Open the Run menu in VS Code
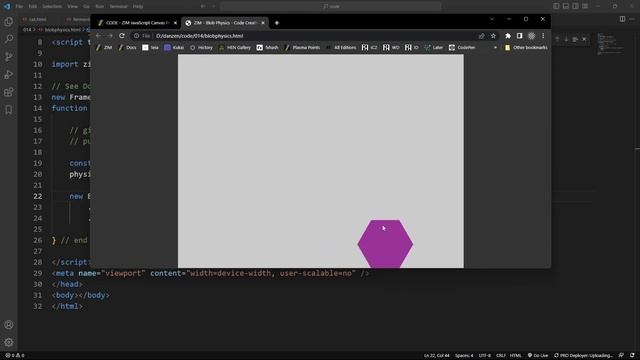Screen dimensions: 640x360 99,7
